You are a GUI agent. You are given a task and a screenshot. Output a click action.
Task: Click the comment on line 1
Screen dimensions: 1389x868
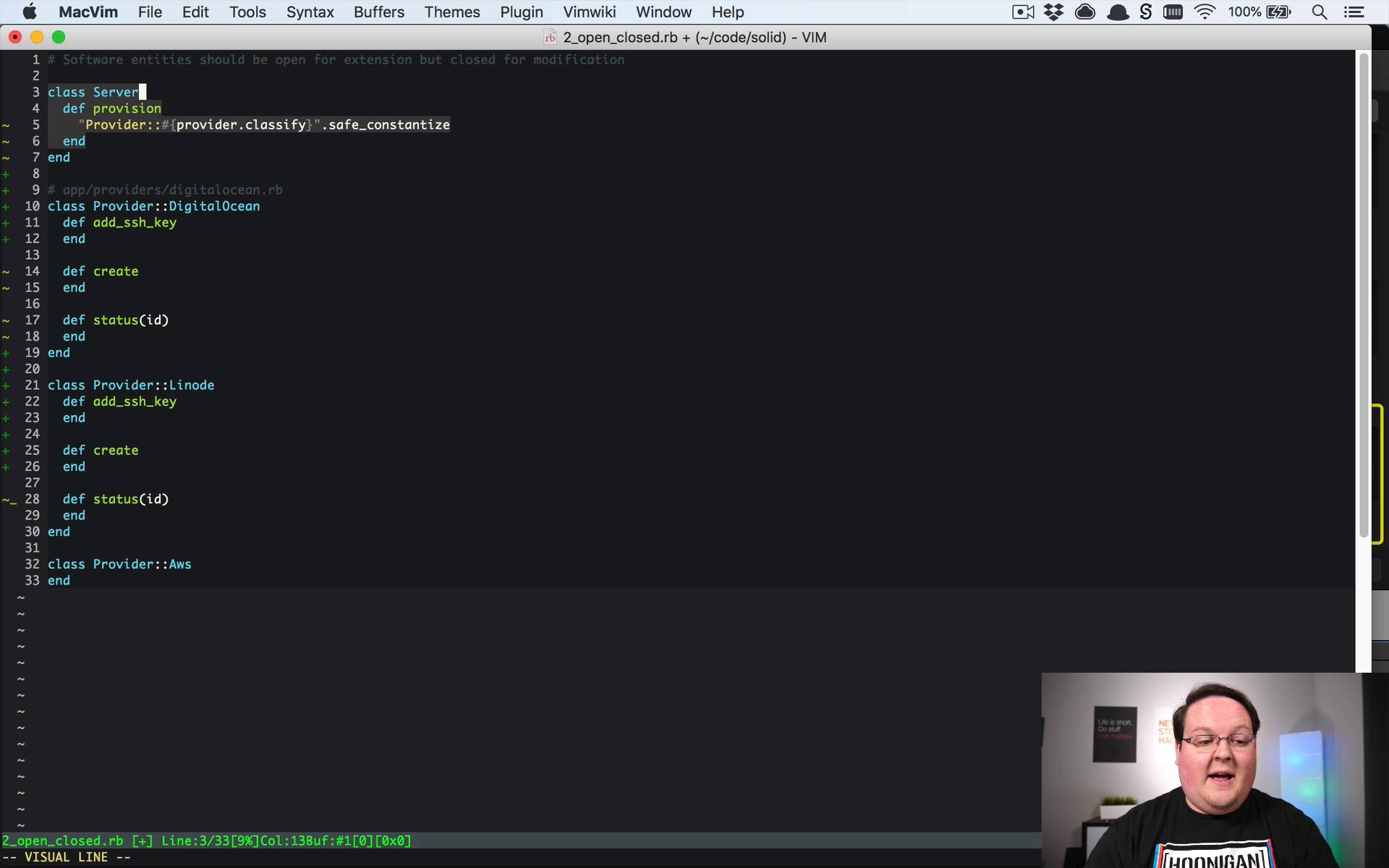click(x=336, y=60)
